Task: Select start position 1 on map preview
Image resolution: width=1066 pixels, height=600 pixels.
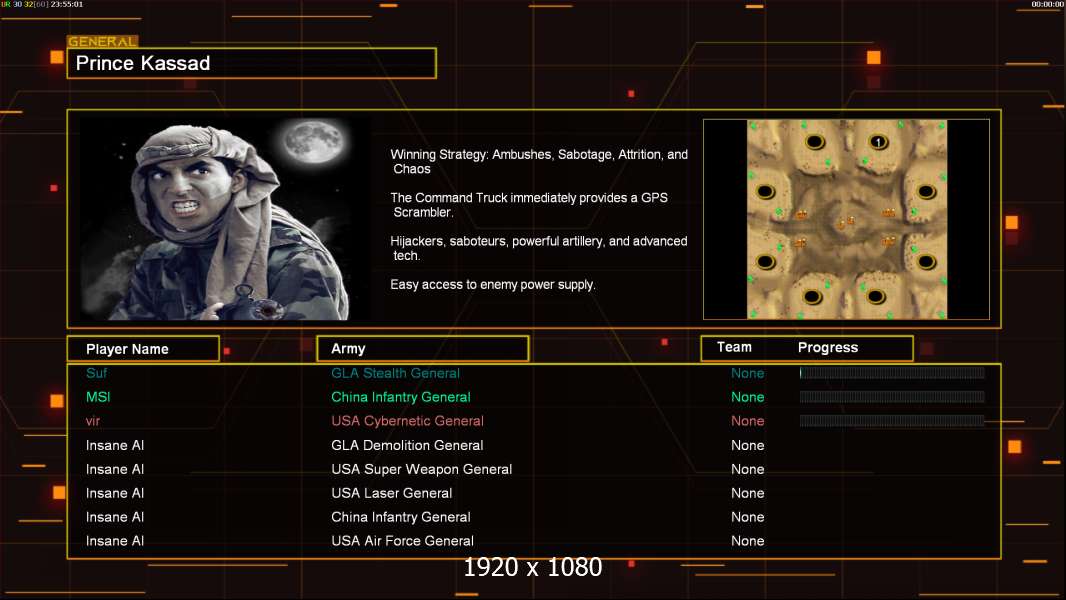Action: pos(878,142)
